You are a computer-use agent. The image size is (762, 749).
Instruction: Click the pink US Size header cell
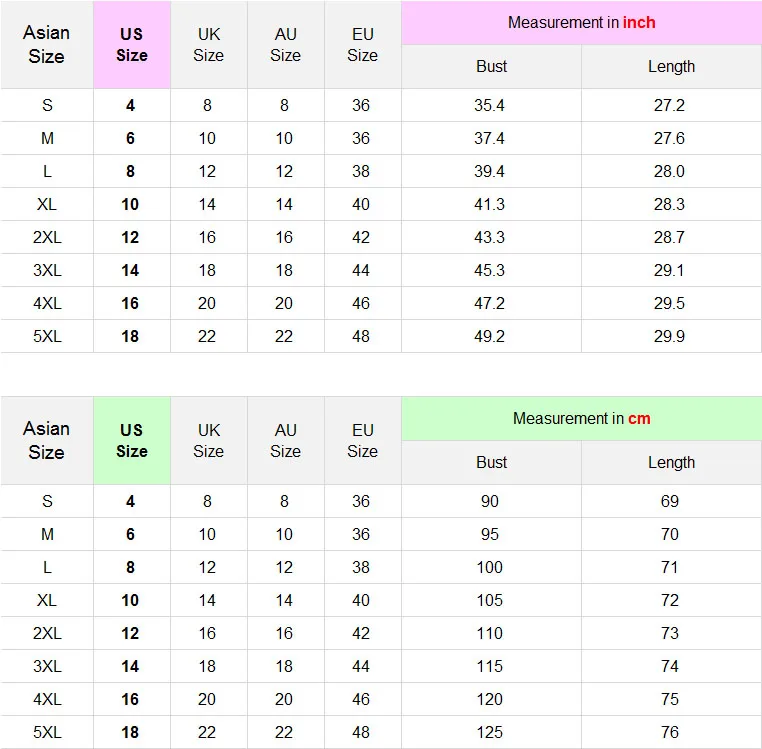pos(131,45)
